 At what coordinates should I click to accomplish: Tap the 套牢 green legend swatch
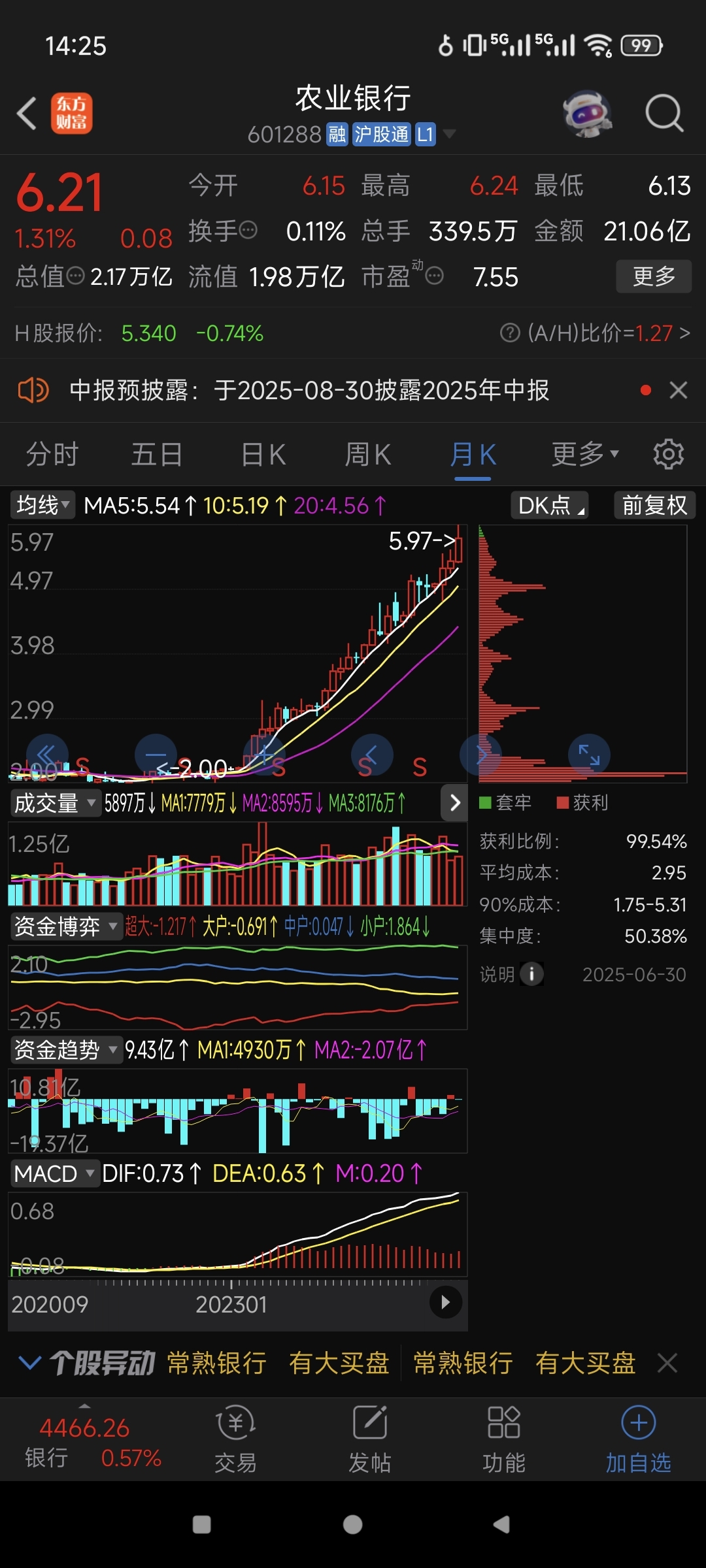[x=485, y=802]
